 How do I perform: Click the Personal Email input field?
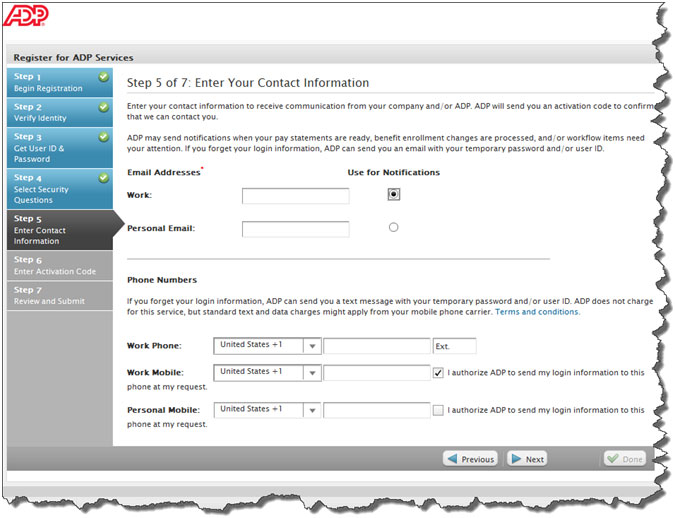[296, 229]
